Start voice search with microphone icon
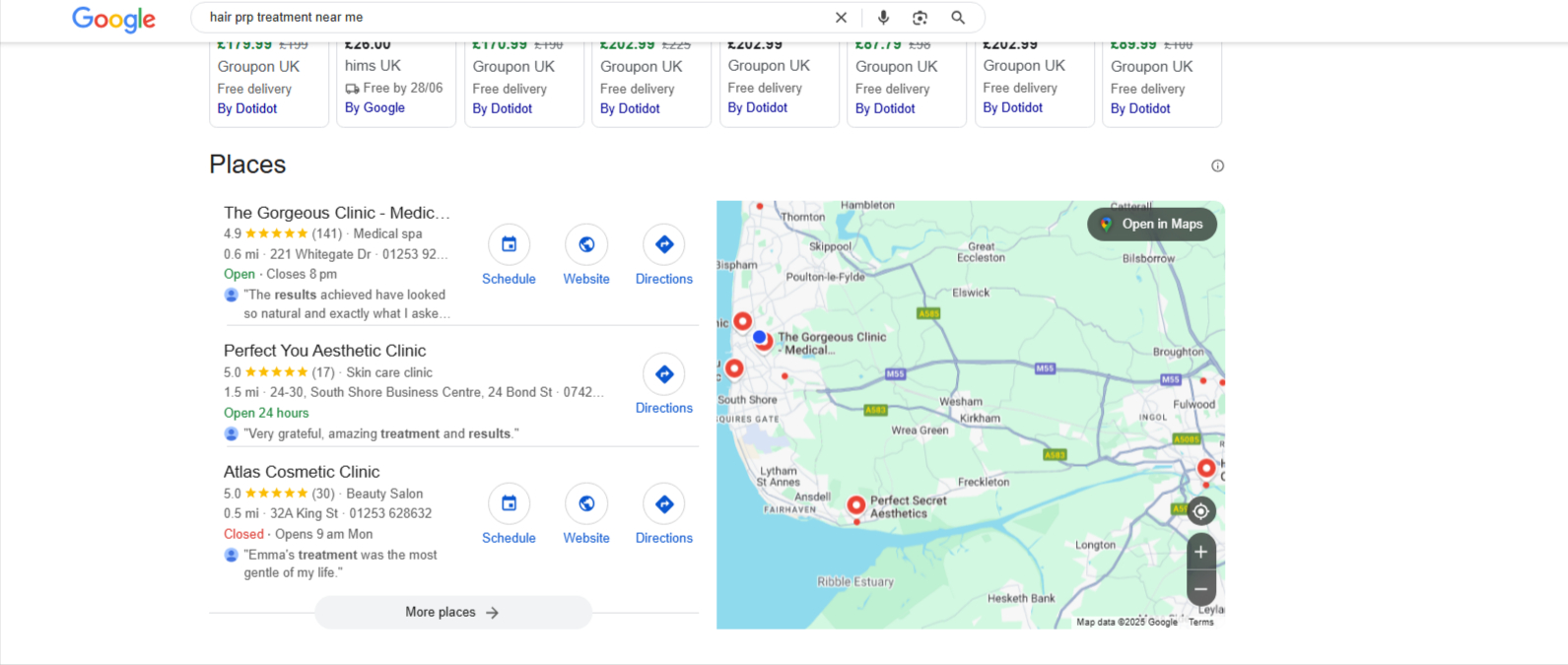1568x665 pixels. tap(883, 18)
